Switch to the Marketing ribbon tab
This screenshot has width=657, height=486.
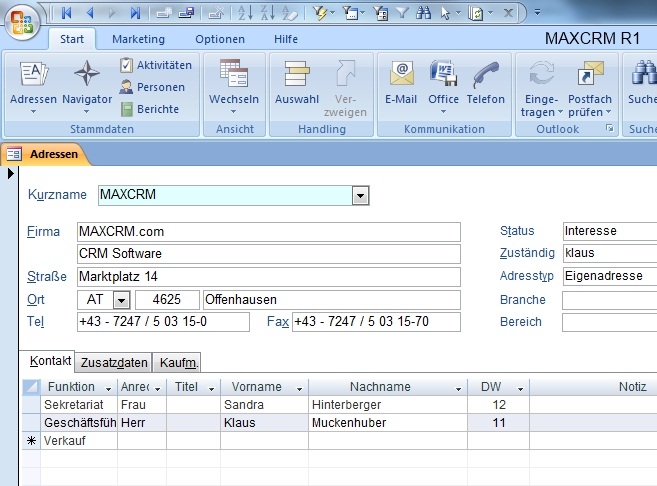coord(138,39)
